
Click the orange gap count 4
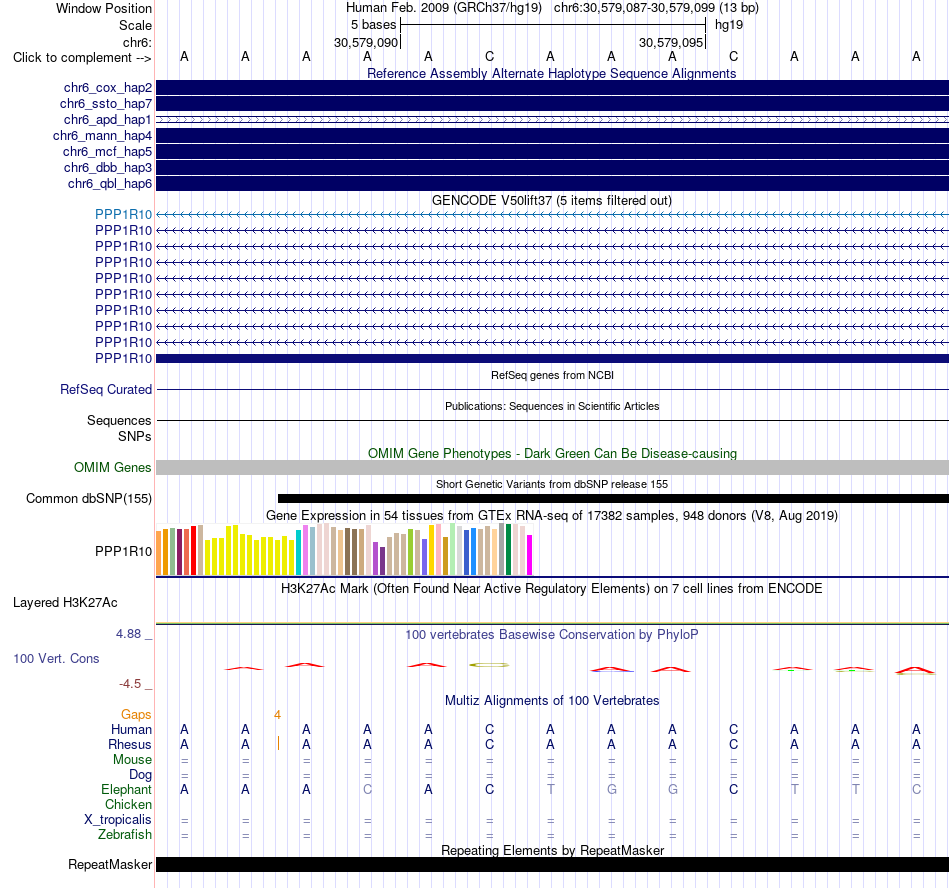pyautogui.click(x=277, y=715)
